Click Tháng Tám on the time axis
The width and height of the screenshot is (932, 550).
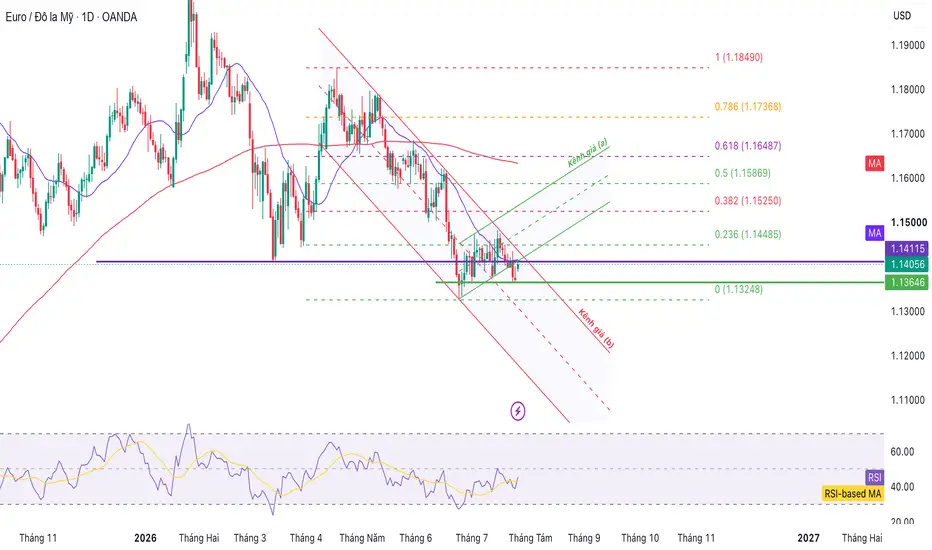[x=530, y=538]
